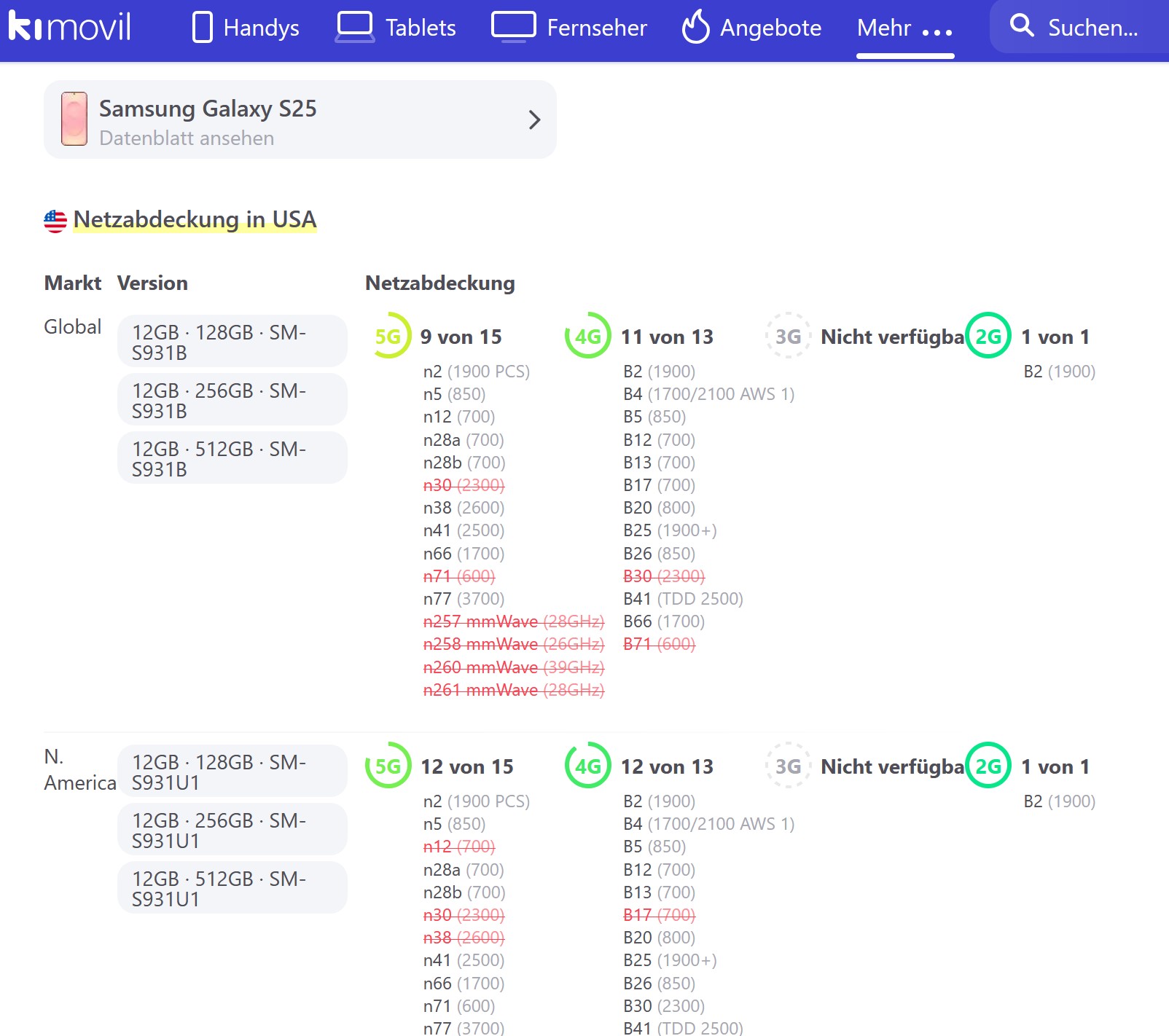Click Global 'n260 mmWave (39GHz)' band
This screenshot has width=1169, height=1036.
coord(514,667)
